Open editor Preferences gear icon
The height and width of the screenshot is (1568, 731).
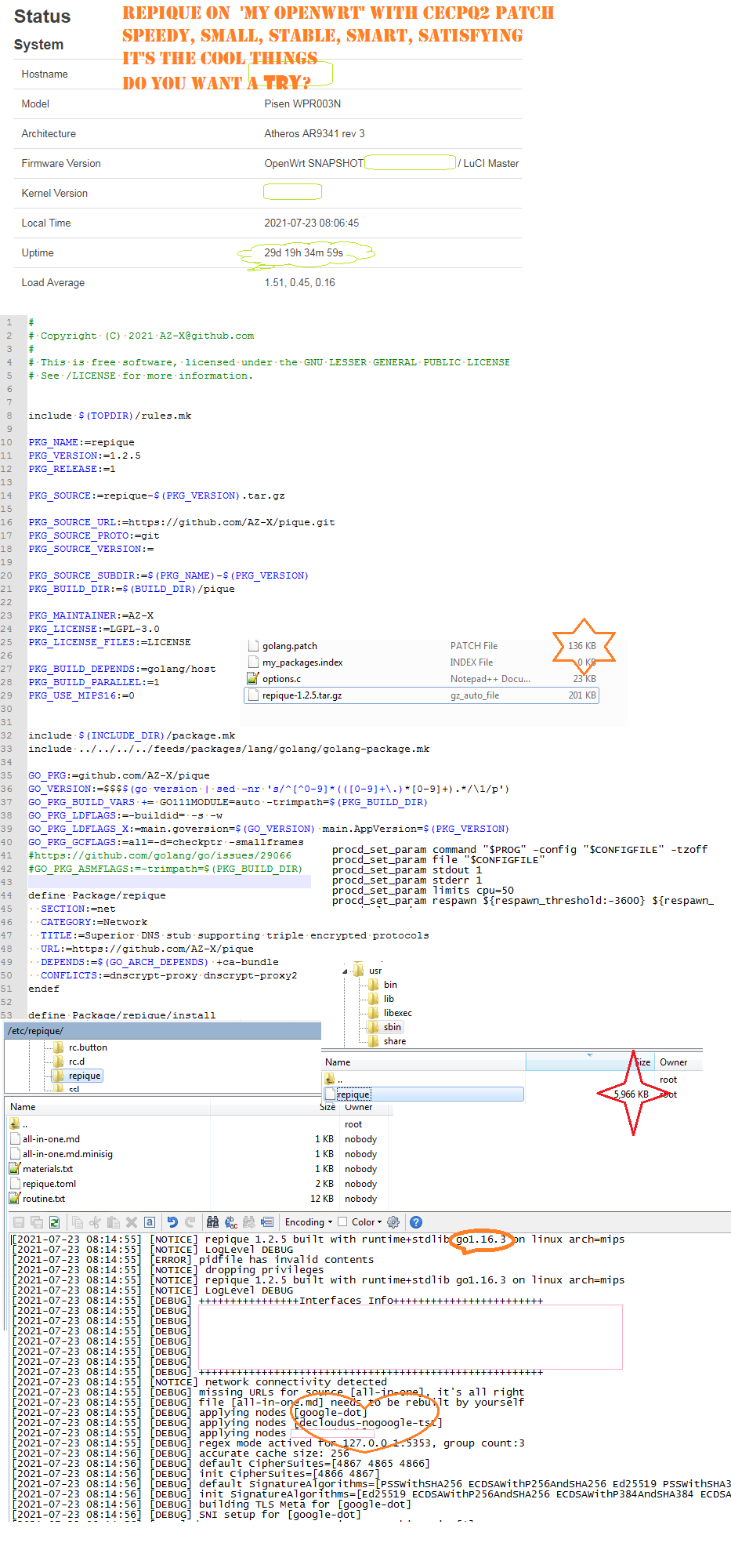coord(393,1221)
